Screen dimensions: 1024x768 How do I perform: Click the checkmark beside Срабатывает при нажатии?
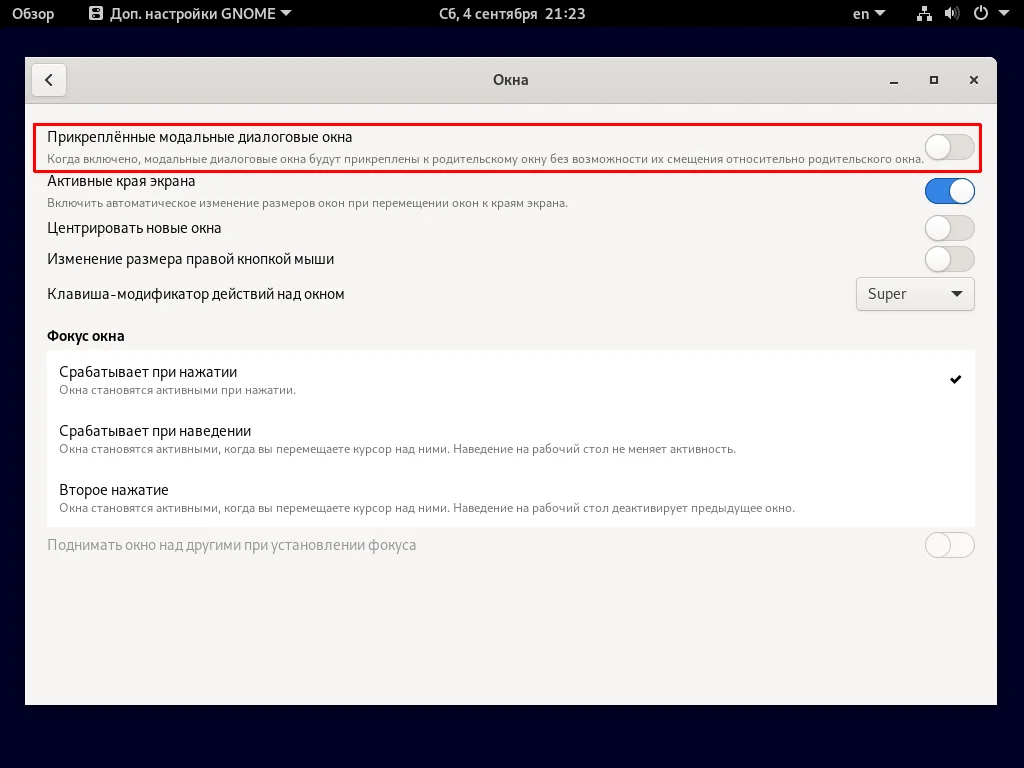[956, 379]
